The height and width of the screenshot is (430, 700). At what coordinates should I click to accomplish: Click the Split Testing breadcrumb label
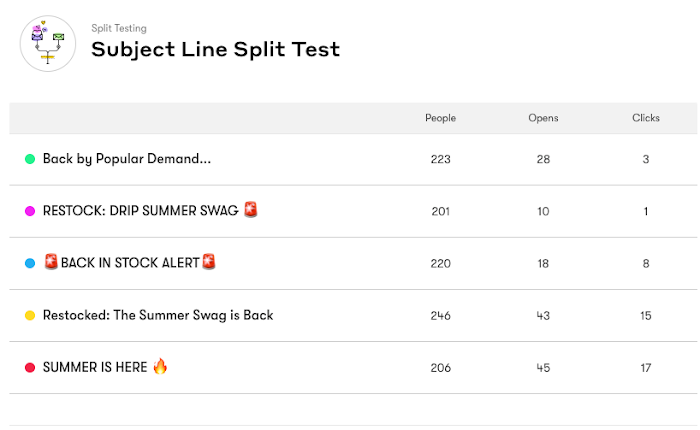coord(119,28)
